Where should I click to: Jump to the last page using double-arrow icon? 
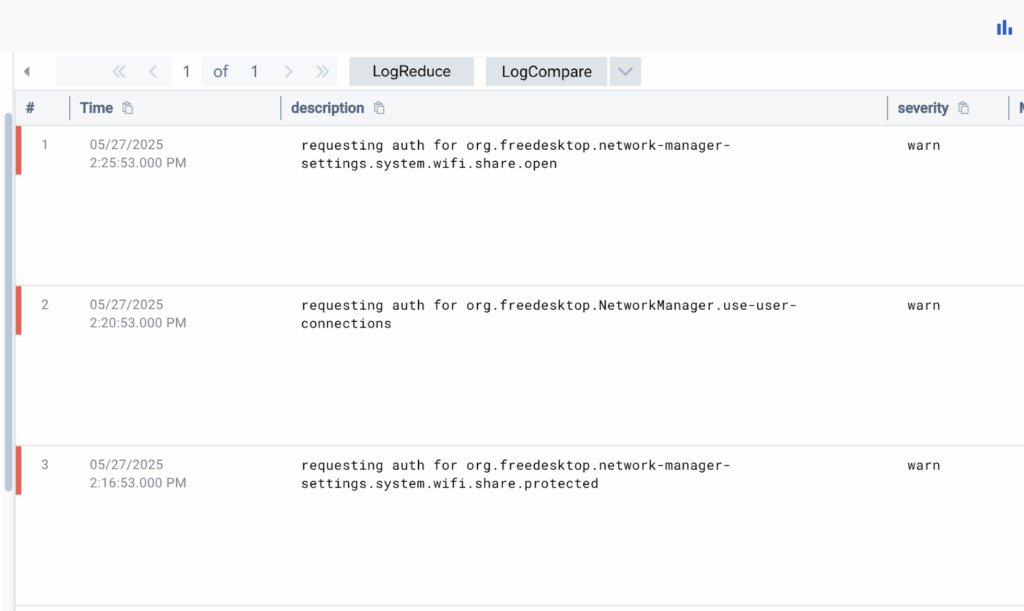322,71
